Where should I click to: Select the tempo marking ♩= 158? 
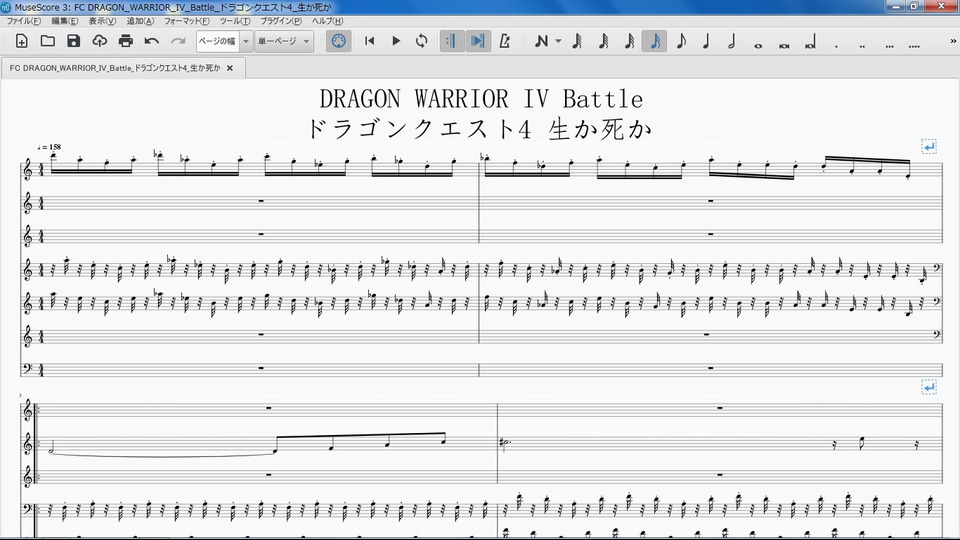[x=49, y=147]
